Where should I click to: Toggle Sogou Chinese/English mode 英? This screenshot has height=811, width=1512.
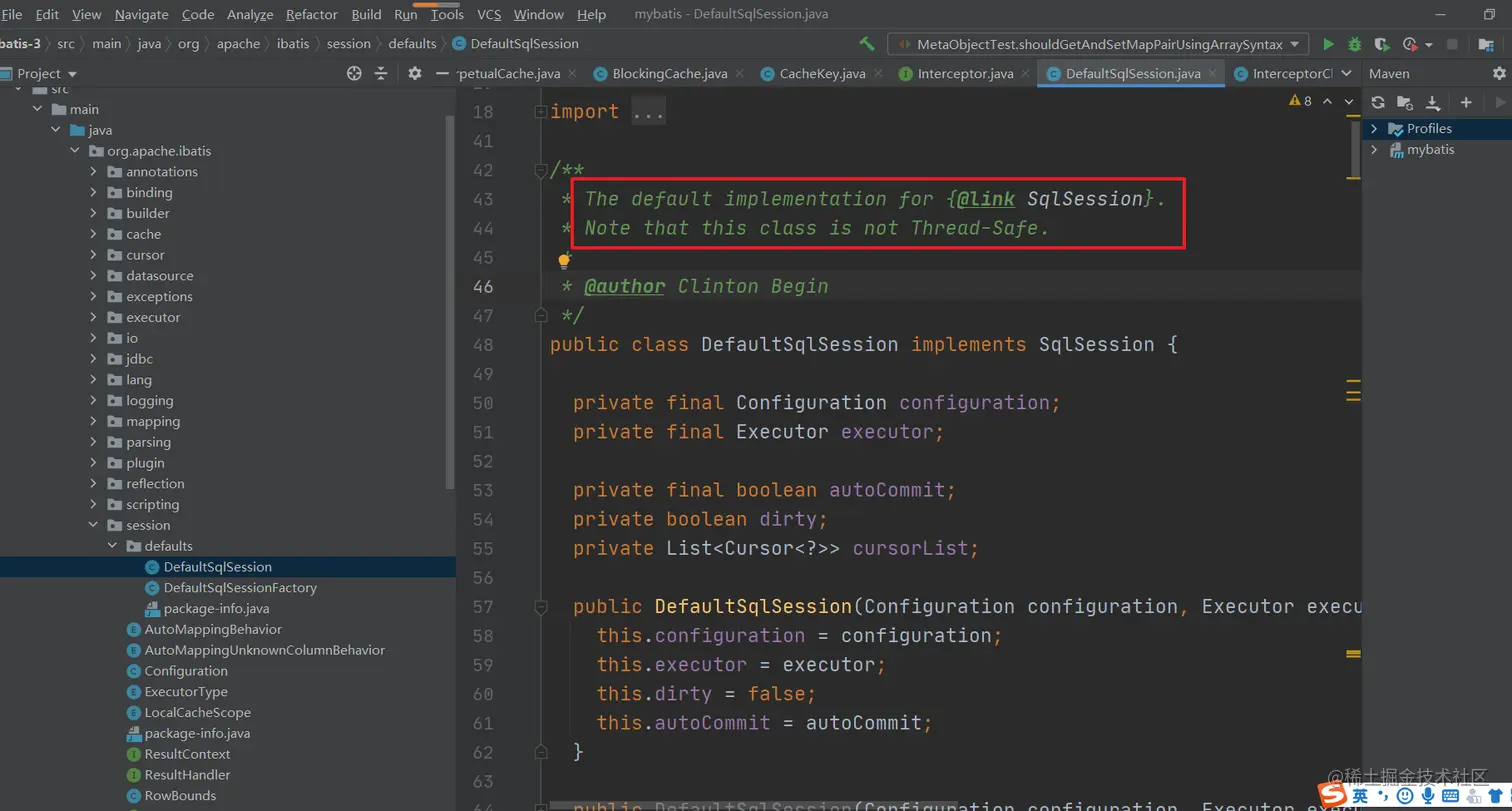pos(1361,795)
